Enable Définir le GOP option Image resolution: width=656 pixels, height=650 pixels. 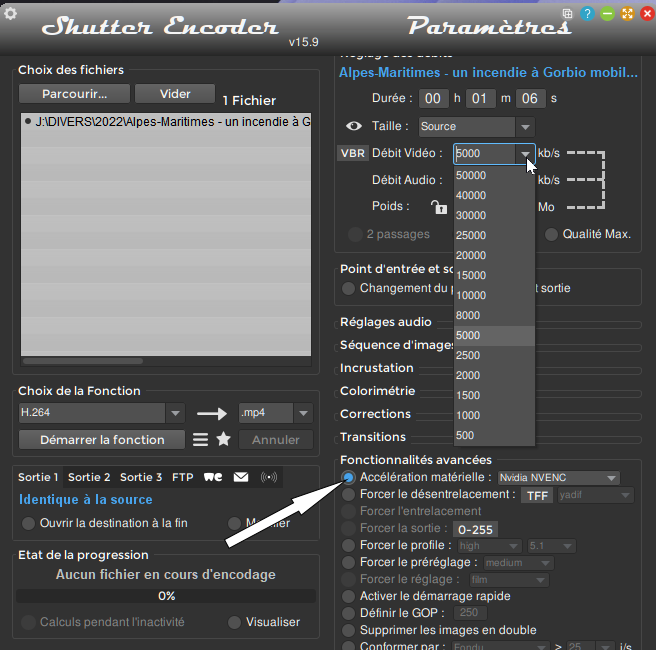click(348, 613)
